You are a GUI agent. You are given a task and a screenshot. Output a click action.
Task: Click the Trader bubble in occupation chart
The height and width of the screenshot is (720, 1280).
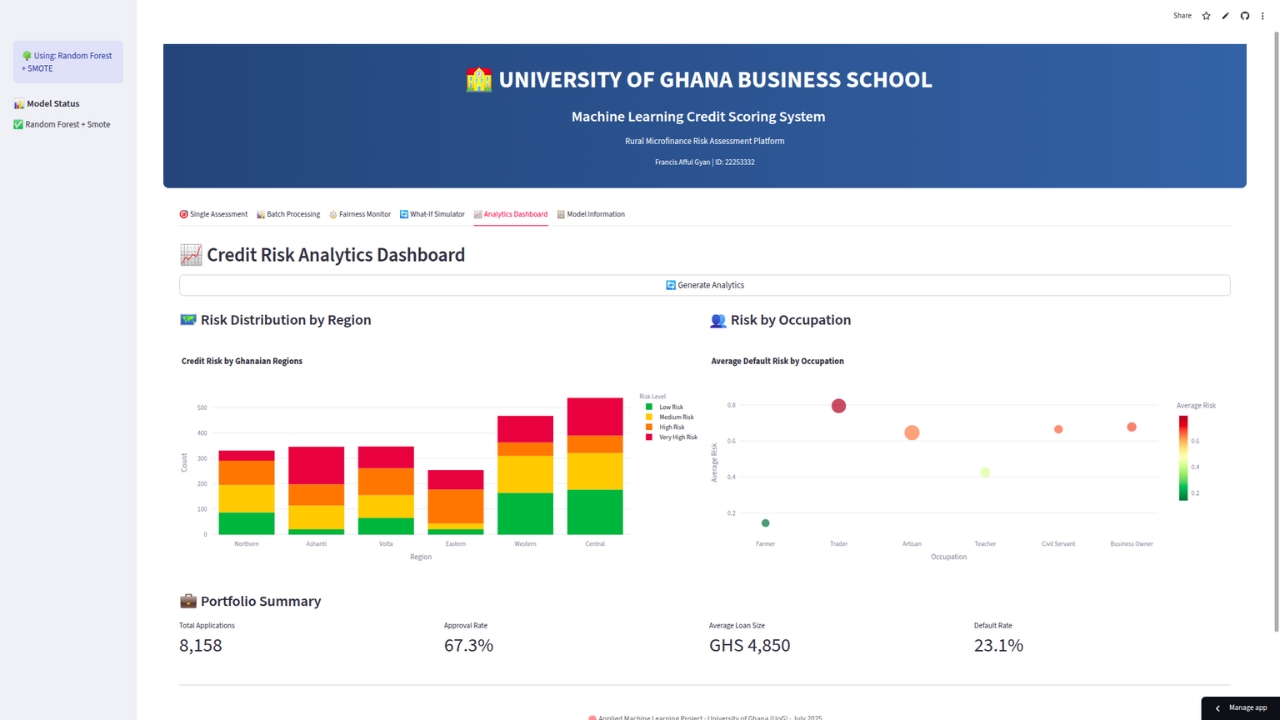pyautogui.click(x=838, y=406)
